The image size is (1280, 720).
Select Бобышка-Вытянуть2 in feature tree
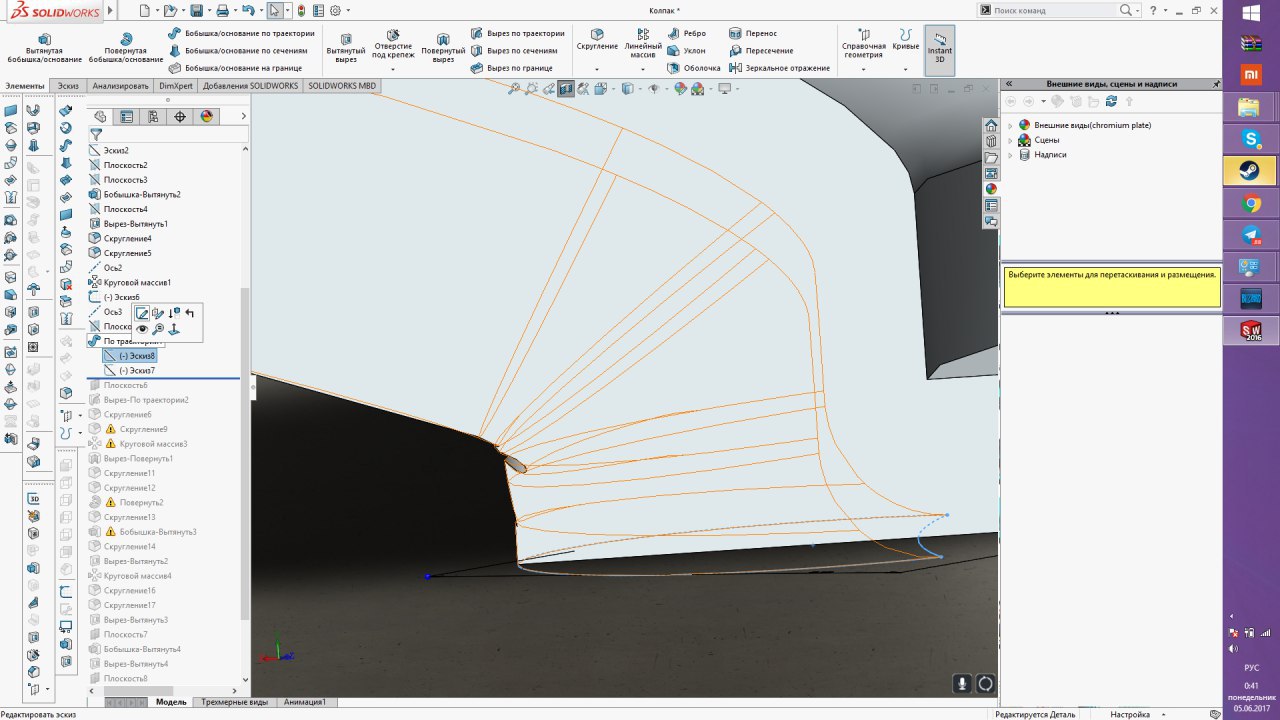pyautogui.click(x=142, y=194)
